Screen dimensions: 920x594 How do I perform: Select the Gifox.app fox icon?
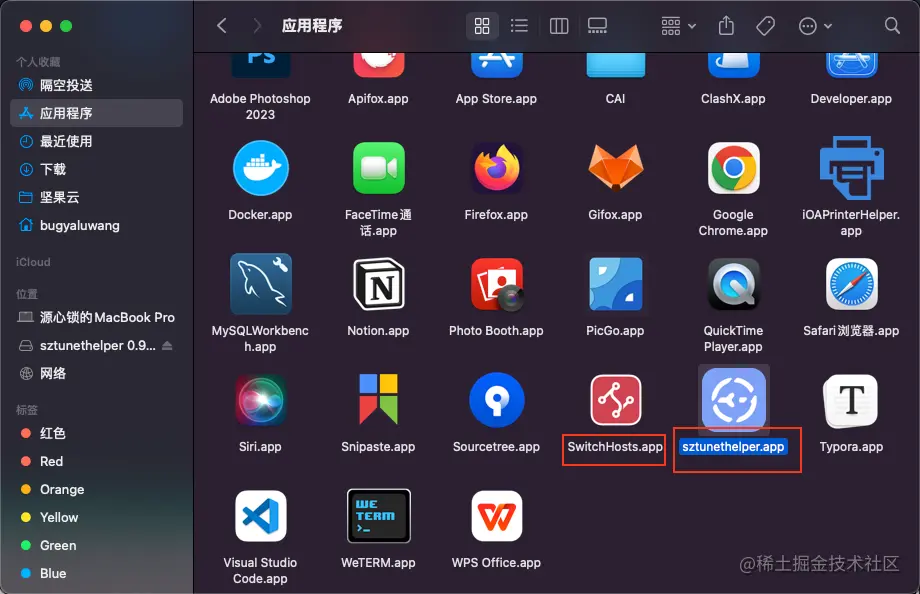tap(615, 168)
